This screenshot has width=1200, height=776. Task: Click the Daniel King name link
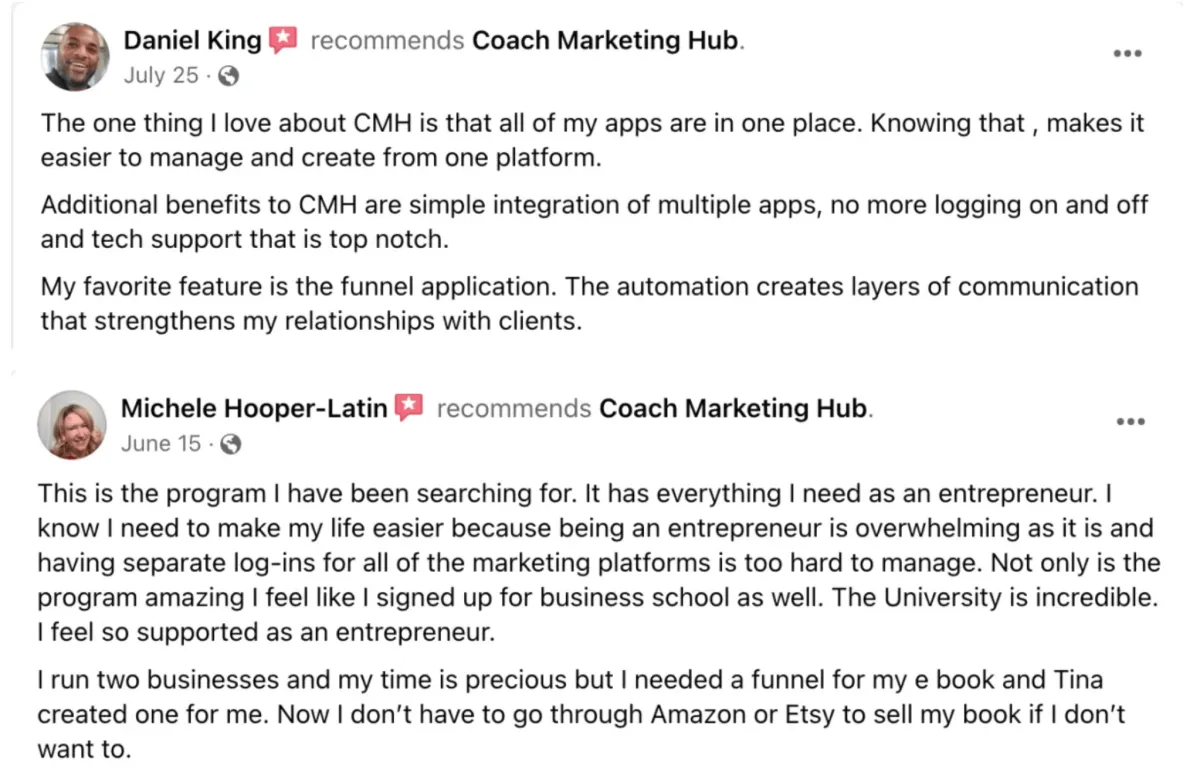click(x=192, y=41)
